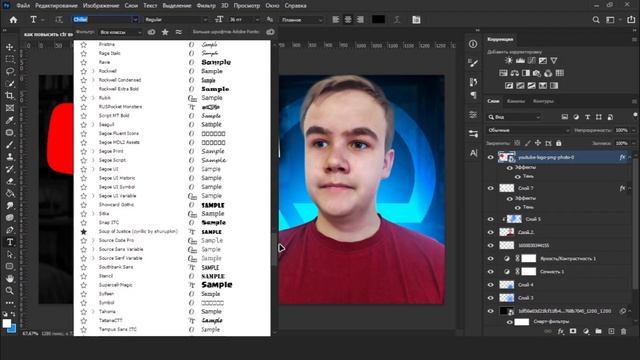The image size is (640, 360).
Task: Select the Horizontal Type tool
Action: tap(9, 242)
